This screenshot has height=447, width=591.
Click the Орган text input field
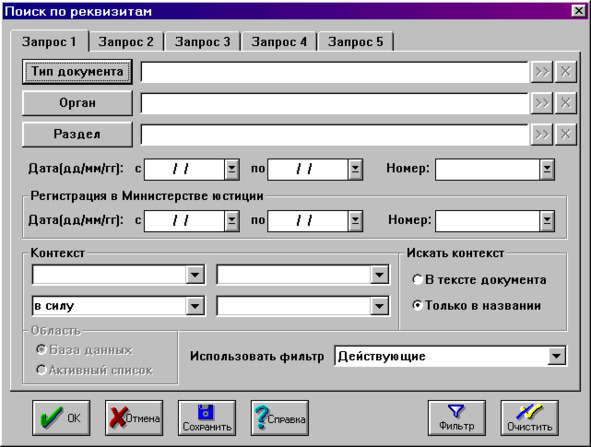[334, 103]
